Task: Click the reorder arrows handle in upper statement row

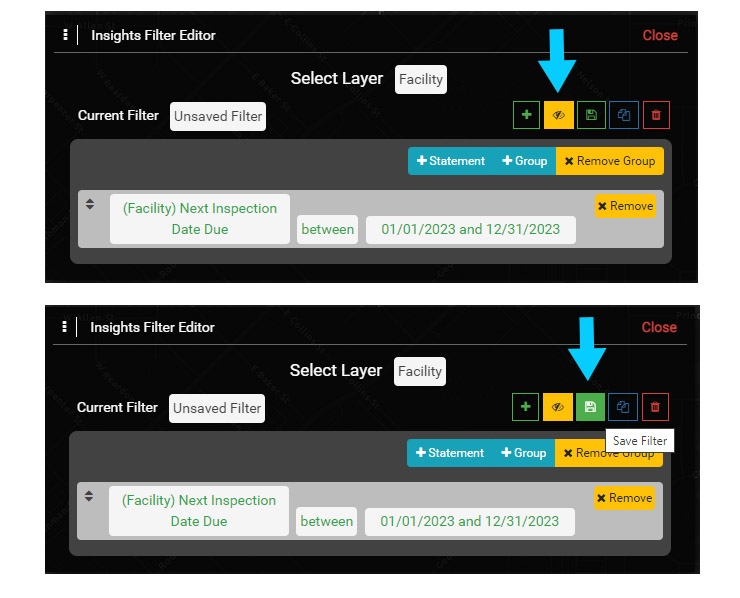Action: [90, 204]
